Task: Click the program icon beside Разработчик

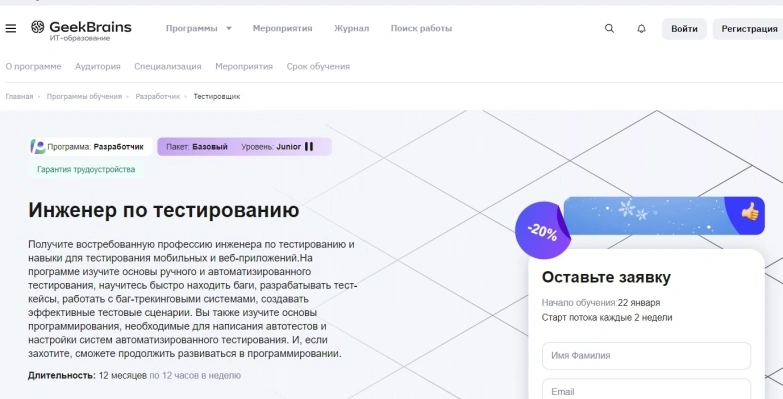Action: (x=38, y=146)
